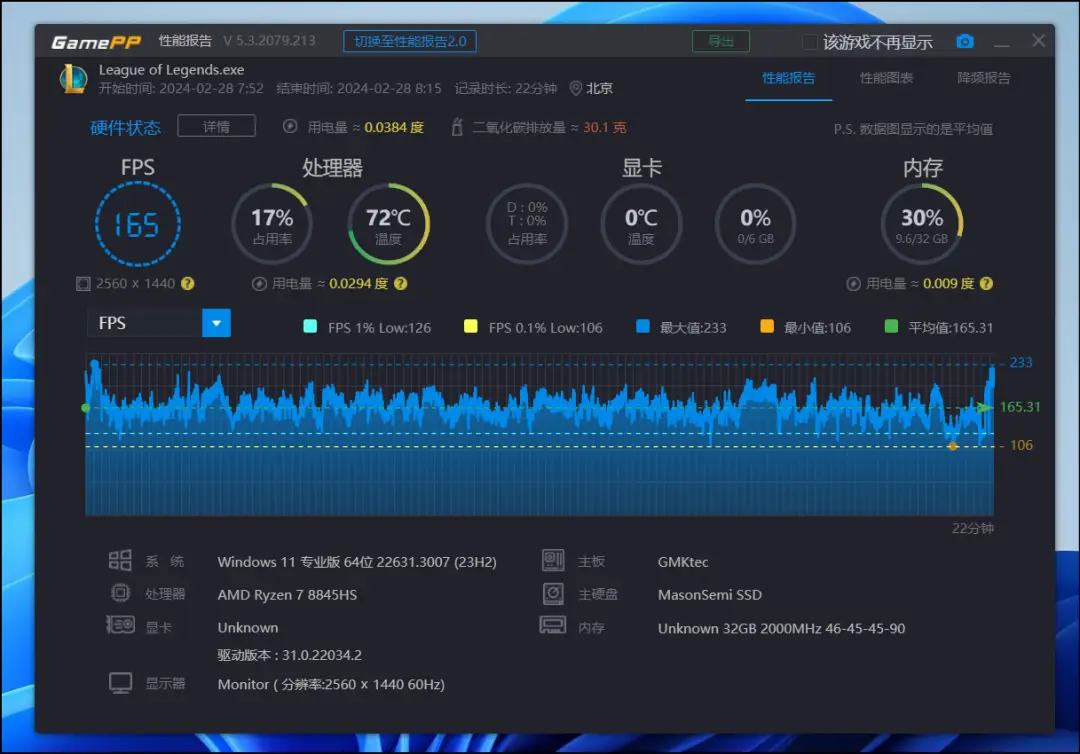Click the 平均值 green legend swatch

coord(891,326)
